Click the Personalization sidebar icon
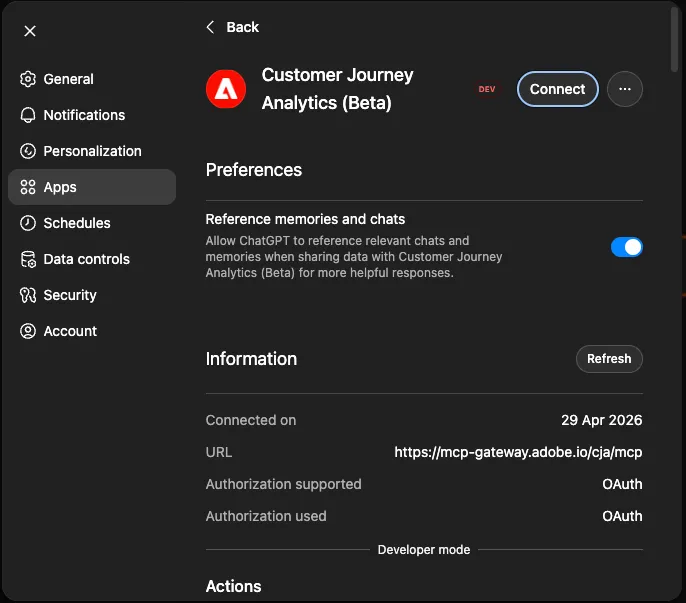 (x=28, y=151)
